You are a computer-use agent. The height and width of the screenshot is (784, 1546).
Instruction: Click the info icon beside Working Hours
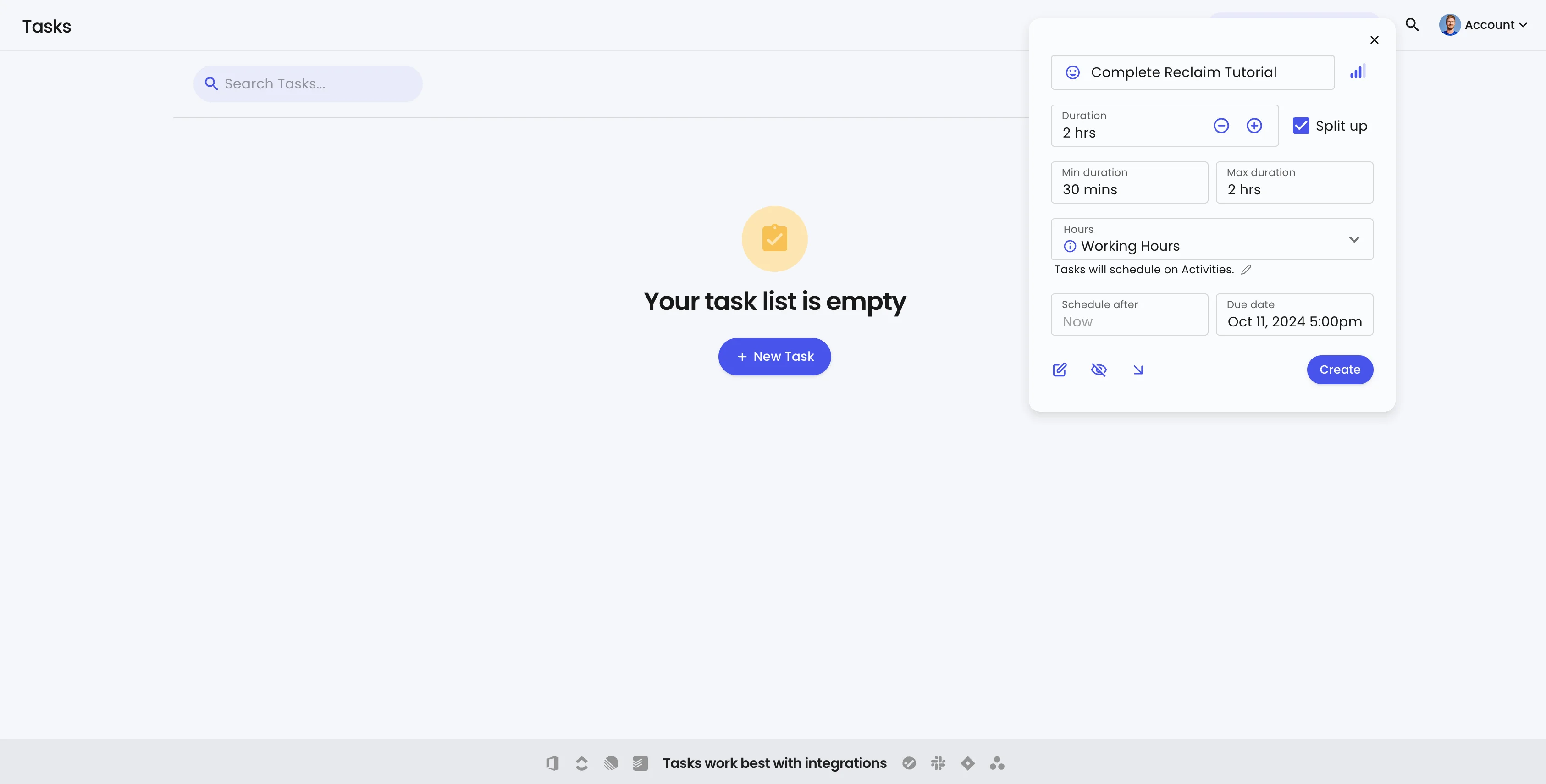(1070, 246)
